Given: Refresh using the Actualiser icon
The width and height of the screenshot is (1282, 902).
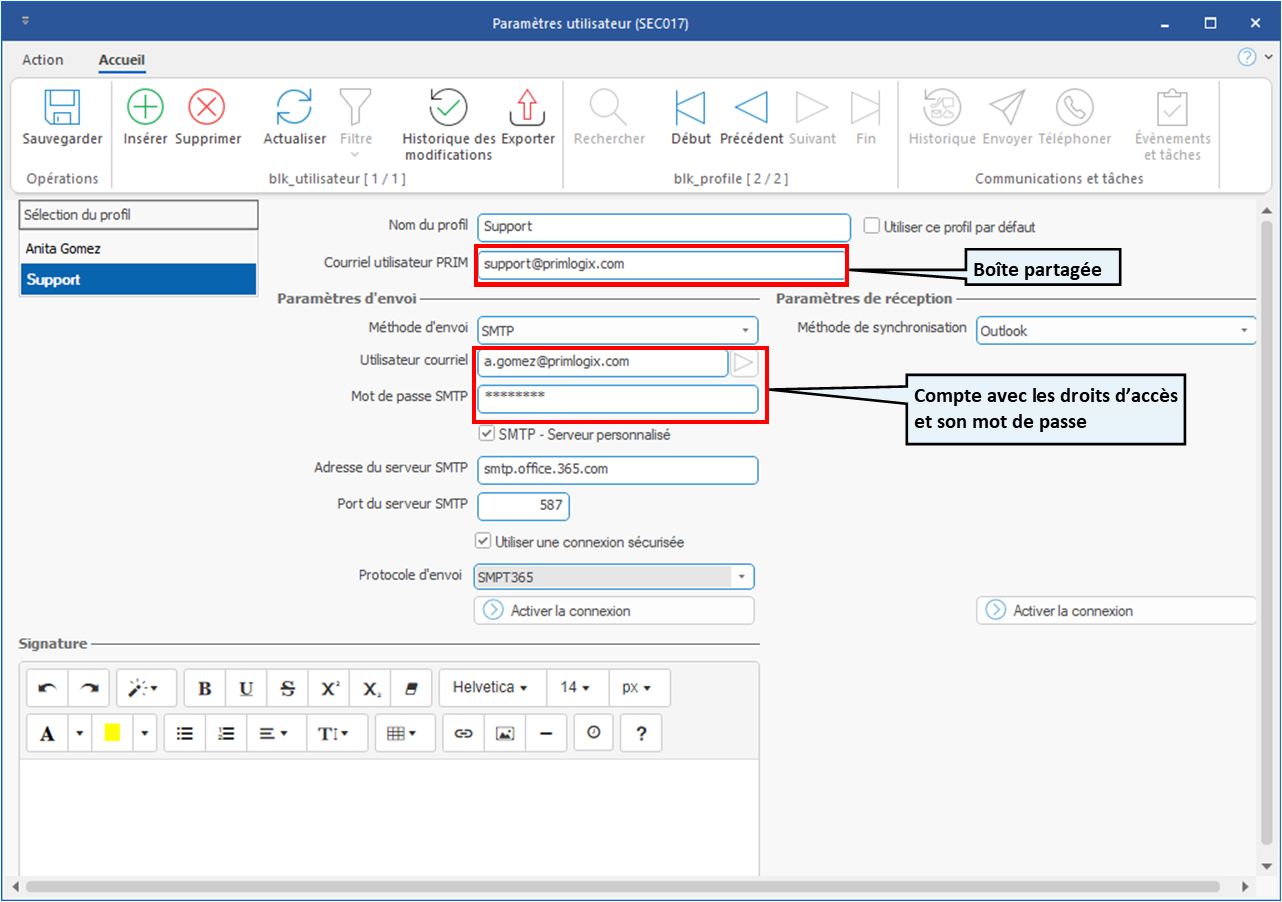Looking at the screenshot, I should (294, 108).
